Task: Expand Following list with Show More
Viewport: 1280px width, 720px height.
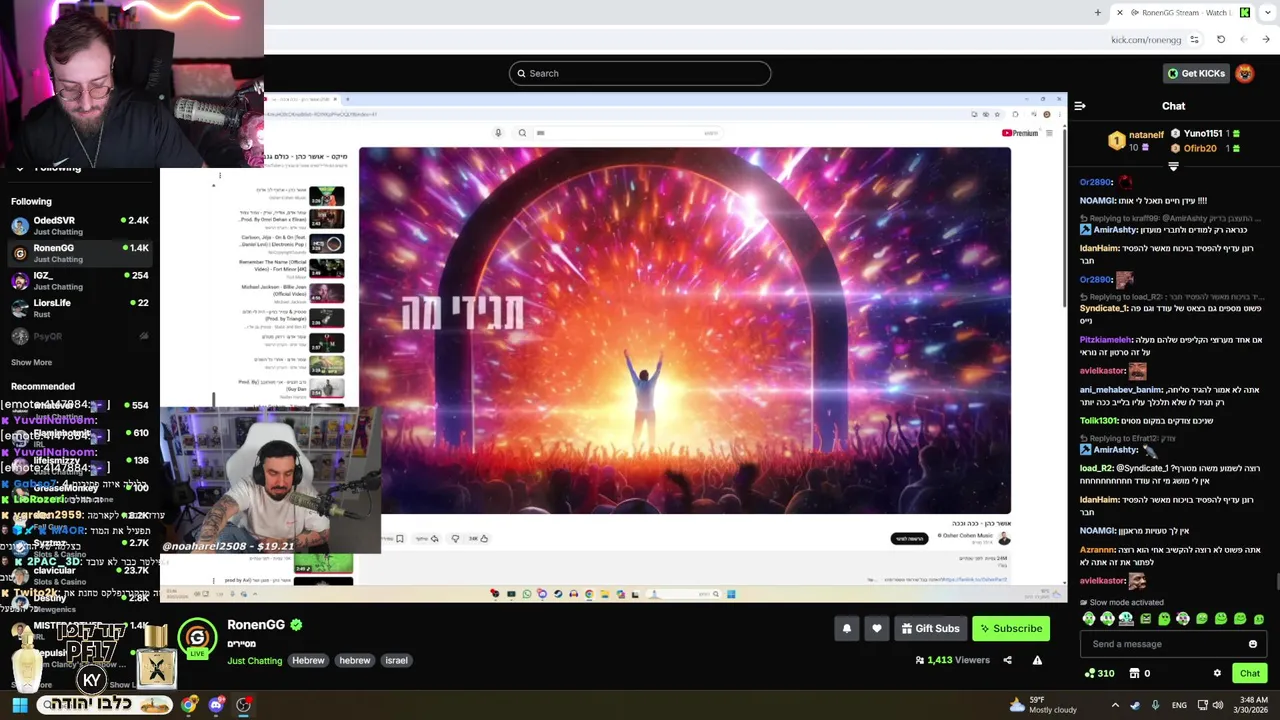Action: [31, 362]
